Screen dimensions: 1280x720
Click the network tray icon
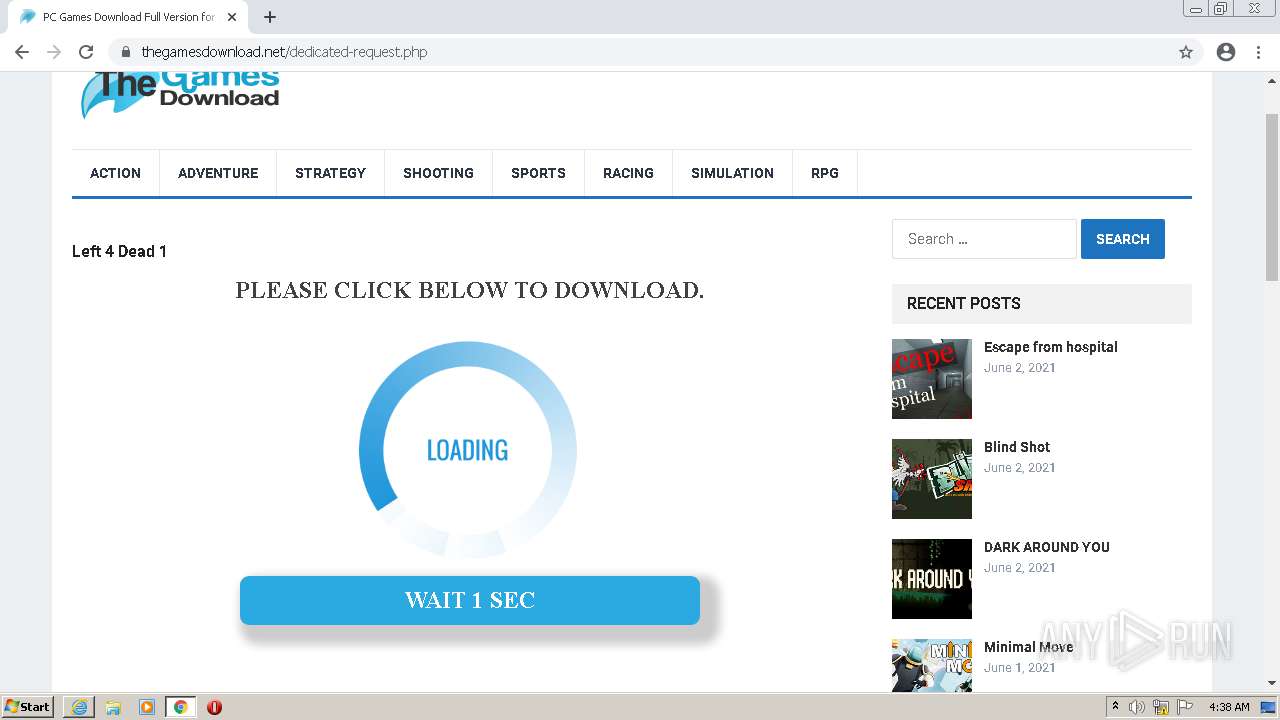click(1161, 707)
